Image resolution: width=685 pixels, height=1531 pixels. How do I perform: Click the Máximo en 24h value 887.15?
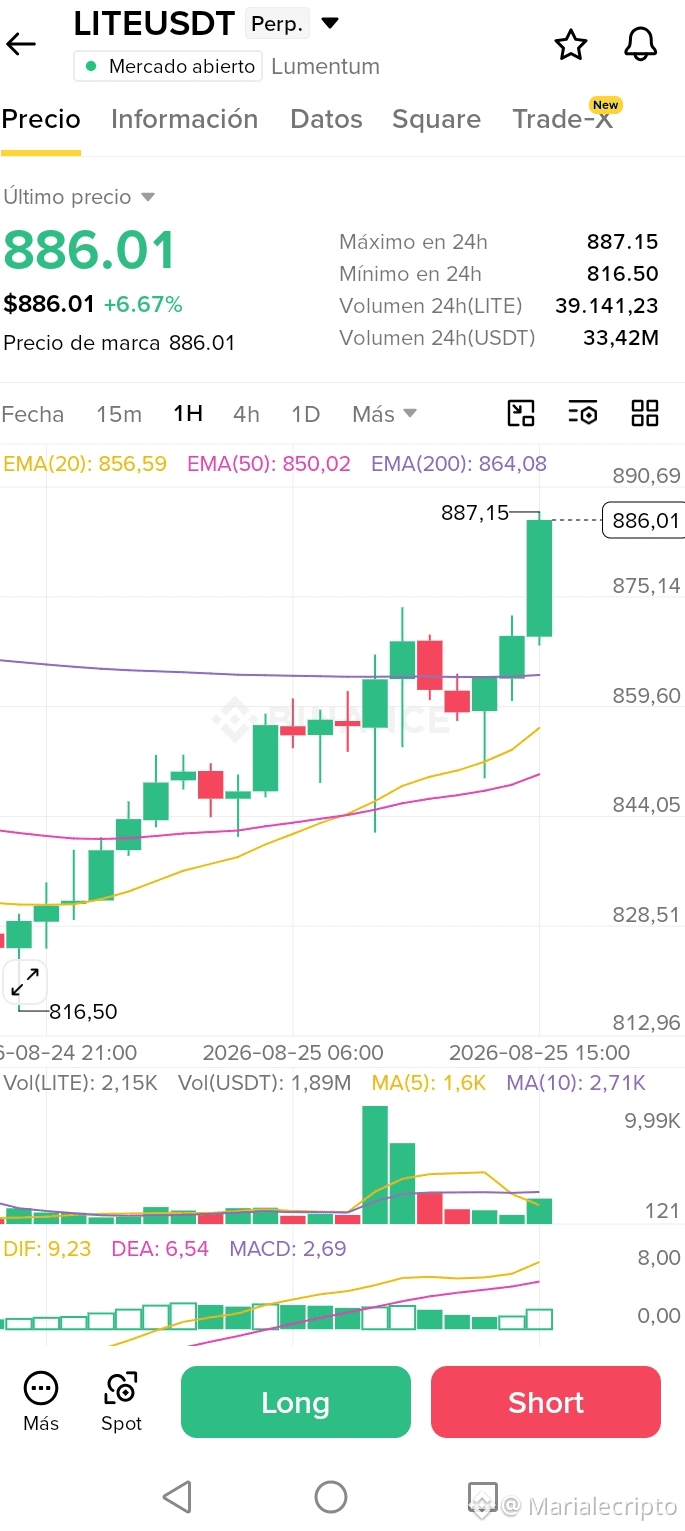[622, 242]
